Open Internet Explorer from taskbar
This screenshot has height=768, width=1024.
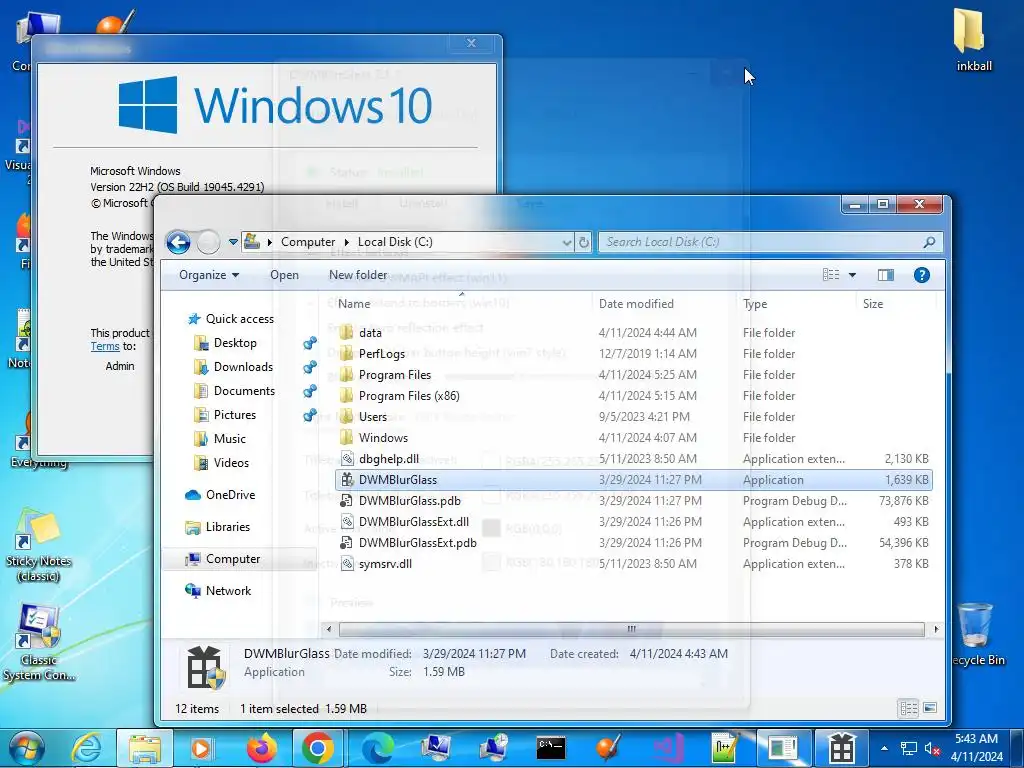pyautogui.click(x=87, y=748)
